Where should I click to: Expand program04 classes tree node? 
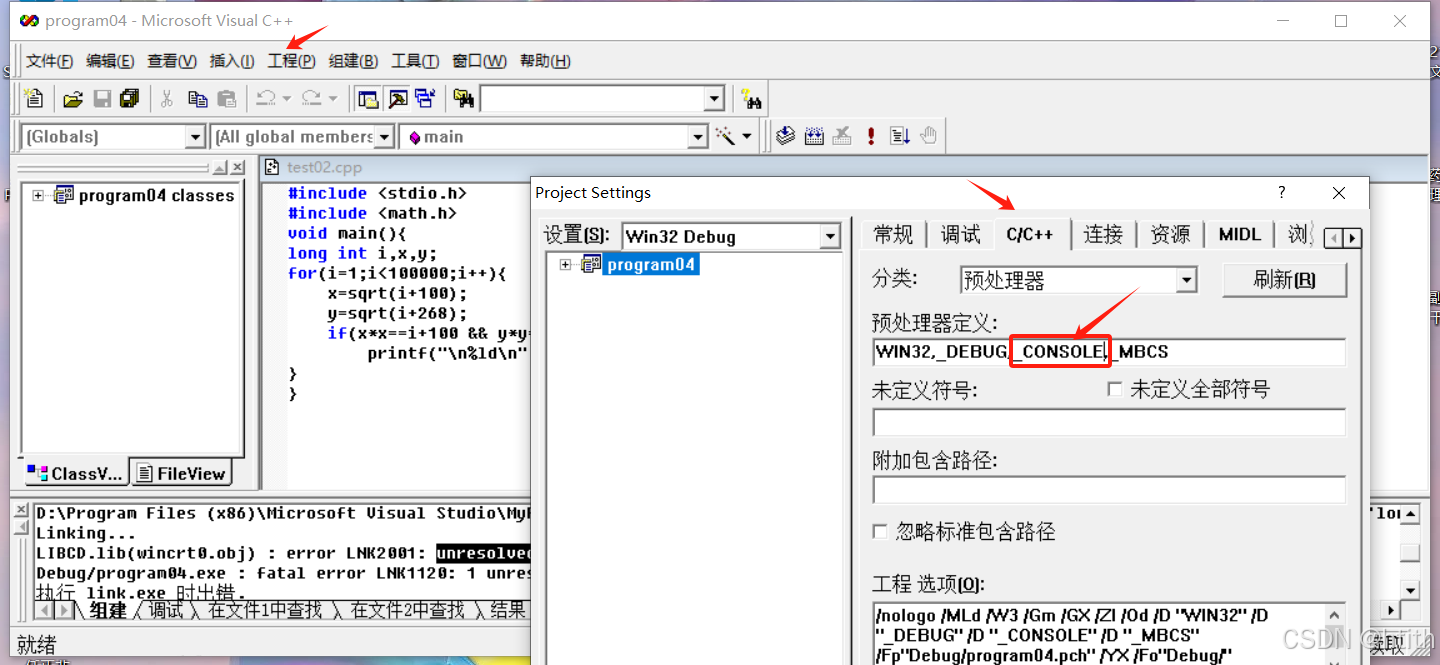tap(38, 195)
